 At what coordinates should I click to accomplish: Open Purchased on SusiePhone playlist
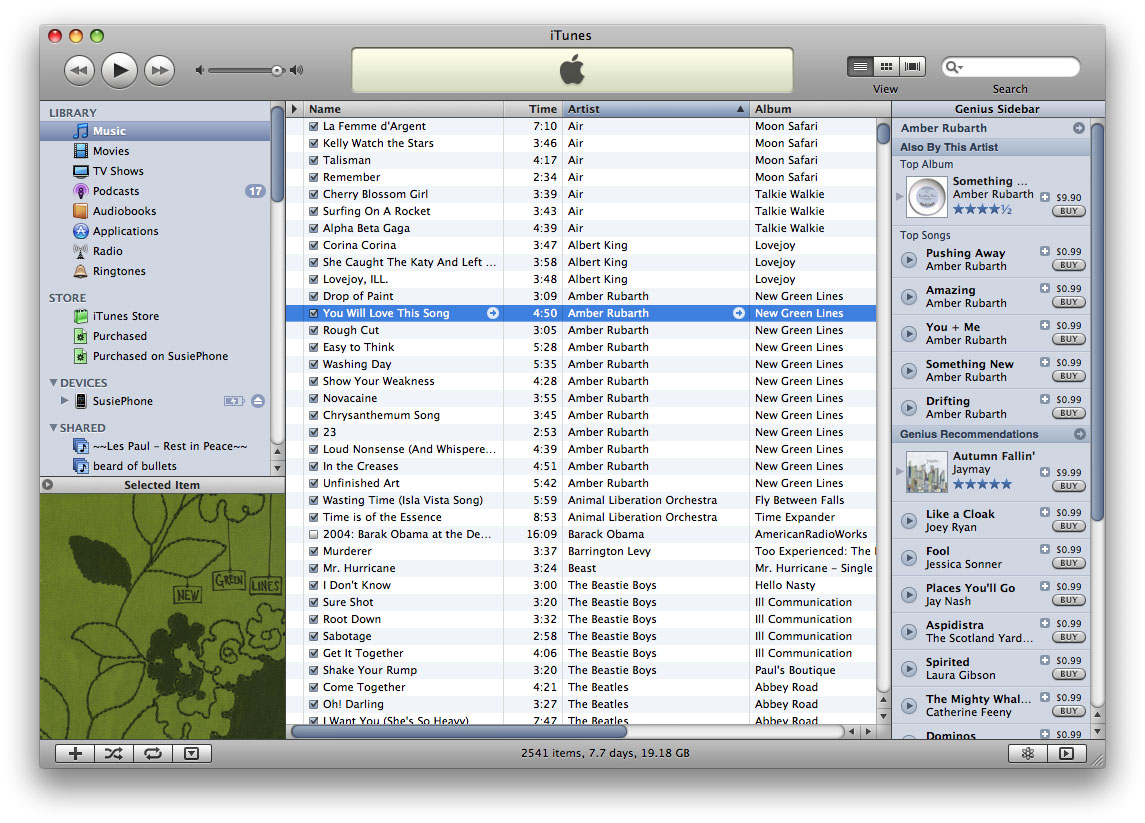pyautogui.click(x=160, y=356)
